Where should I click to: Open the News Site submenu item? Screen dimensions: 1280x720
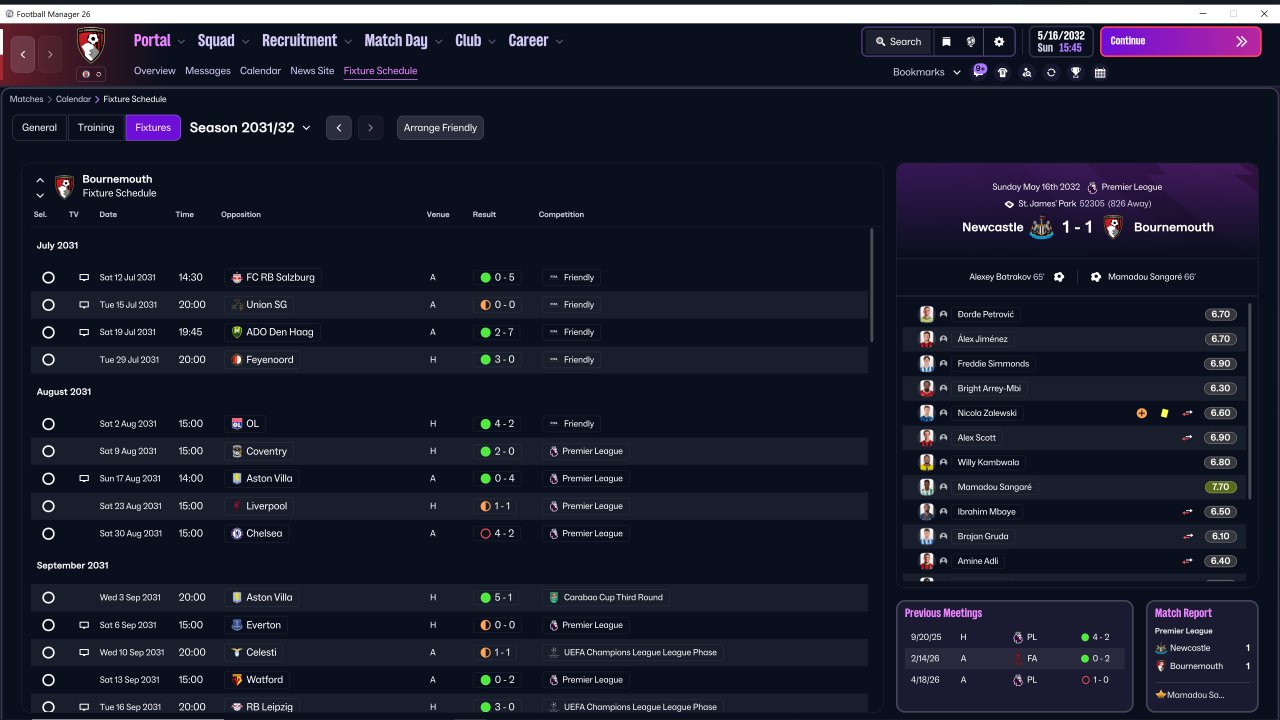click(x=312, y=71)
